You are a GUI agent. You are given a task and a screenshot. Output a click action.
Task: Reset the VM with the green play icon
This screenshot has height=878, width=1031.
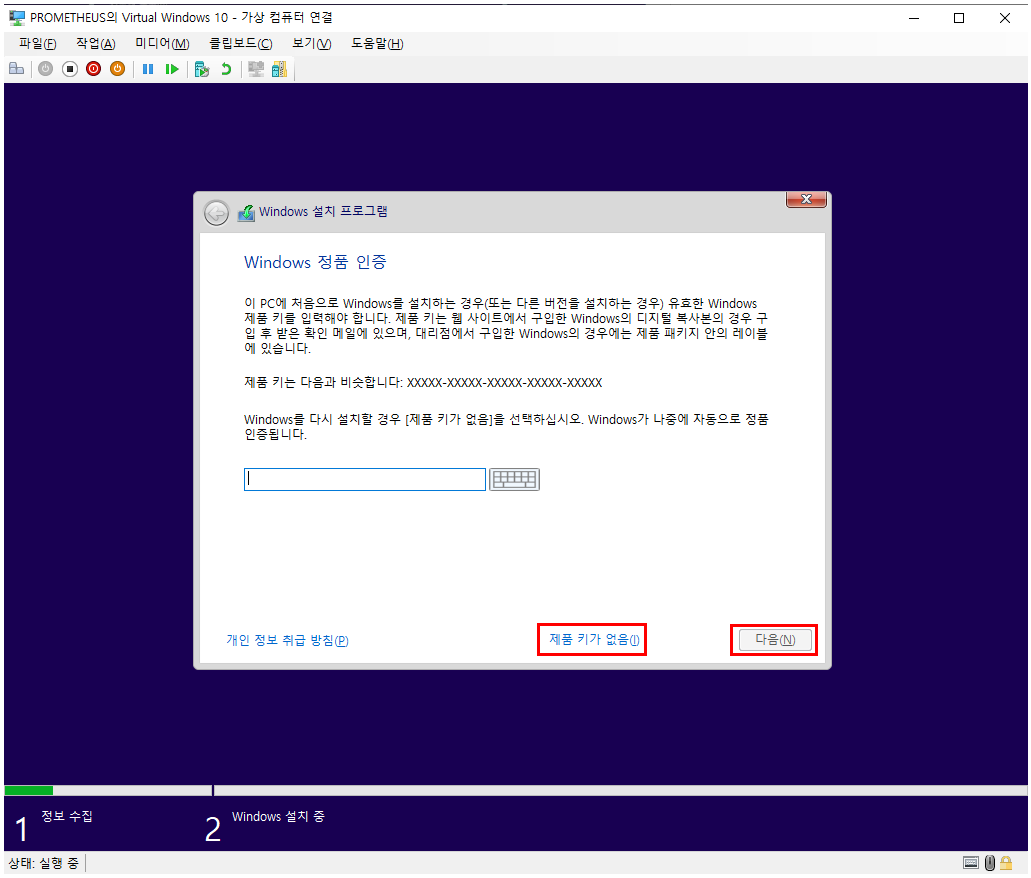tap(172, 69)
